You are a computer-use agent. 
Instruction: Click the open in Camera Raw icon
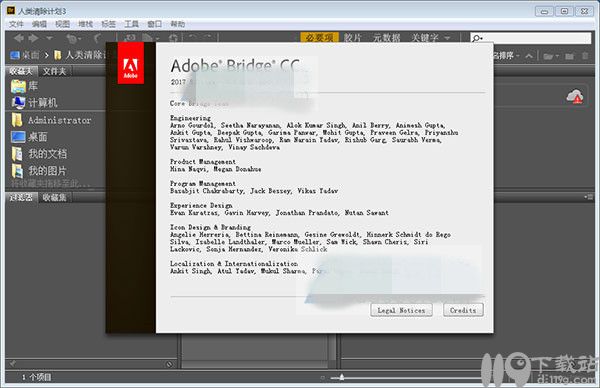click(x=173, y=38)
